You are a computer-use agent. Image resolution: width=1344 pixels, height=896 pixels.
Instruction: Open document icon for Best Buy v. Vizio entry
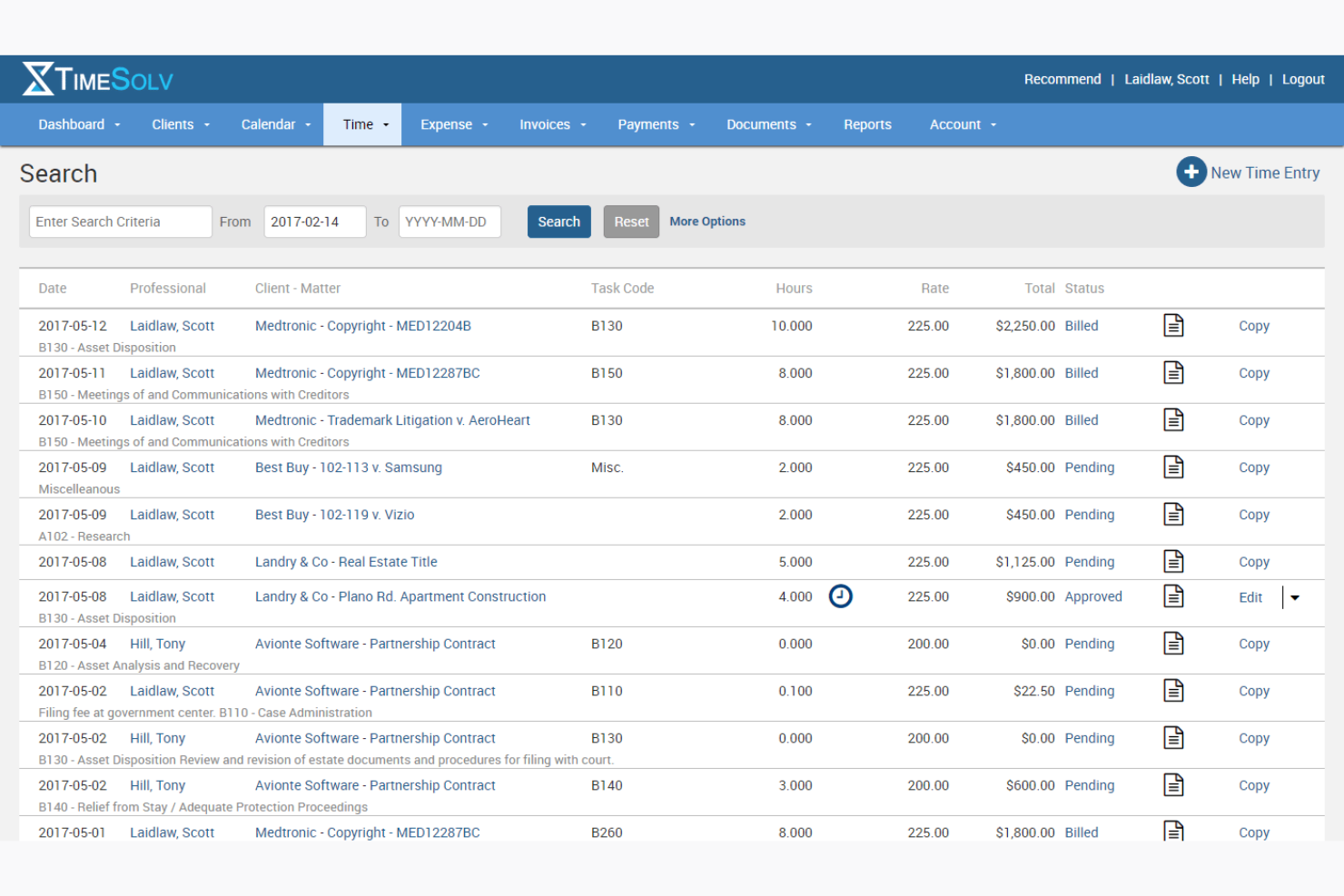(x=1173, y=514)
